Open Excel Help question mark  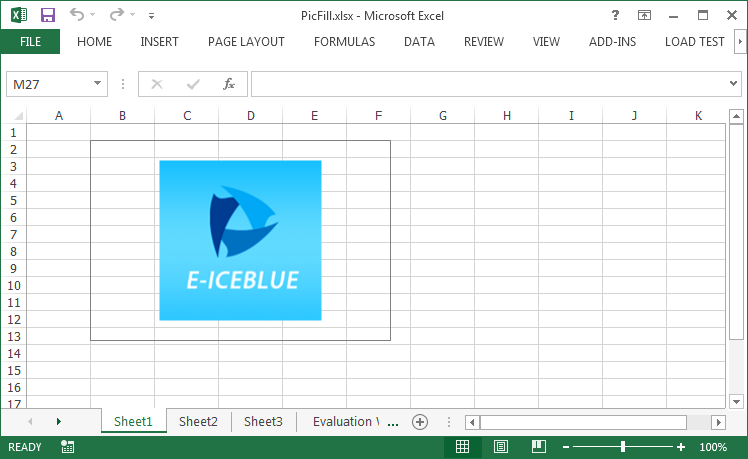(615, 15)
